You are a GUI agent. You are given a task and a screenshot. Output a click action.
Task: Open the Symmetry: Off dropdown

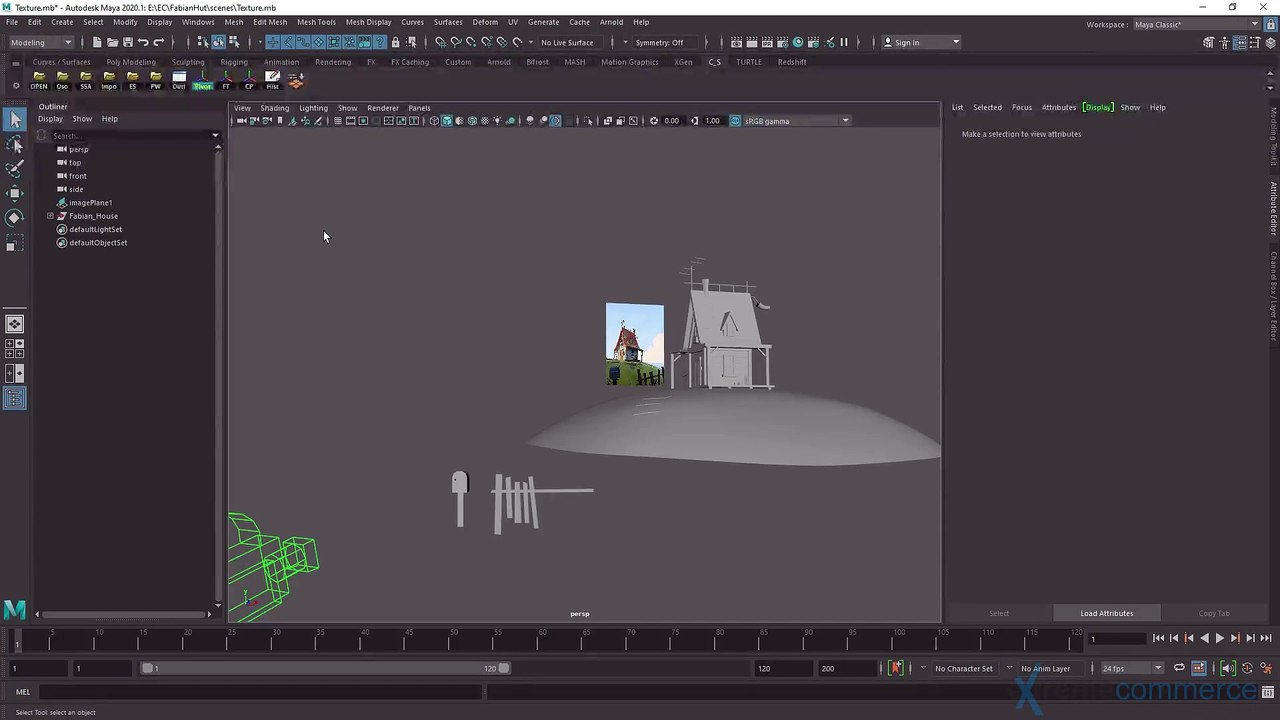click(664, 42)
